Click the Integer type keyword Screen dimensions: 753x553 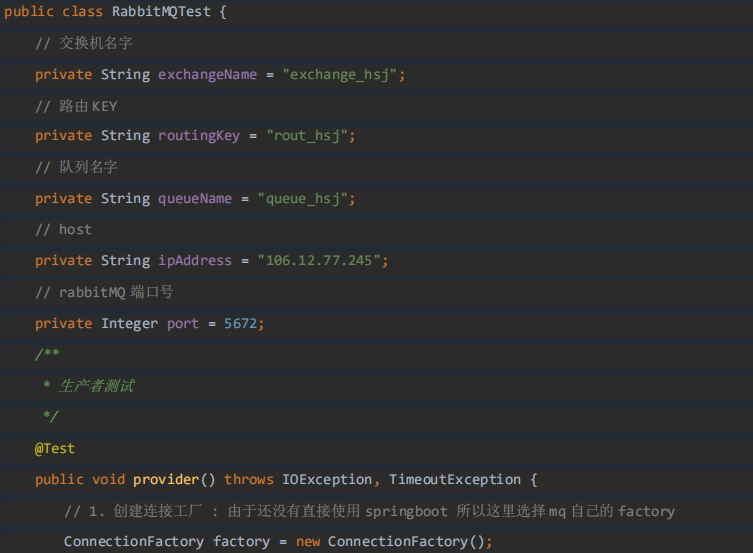(x=129, y=324)
